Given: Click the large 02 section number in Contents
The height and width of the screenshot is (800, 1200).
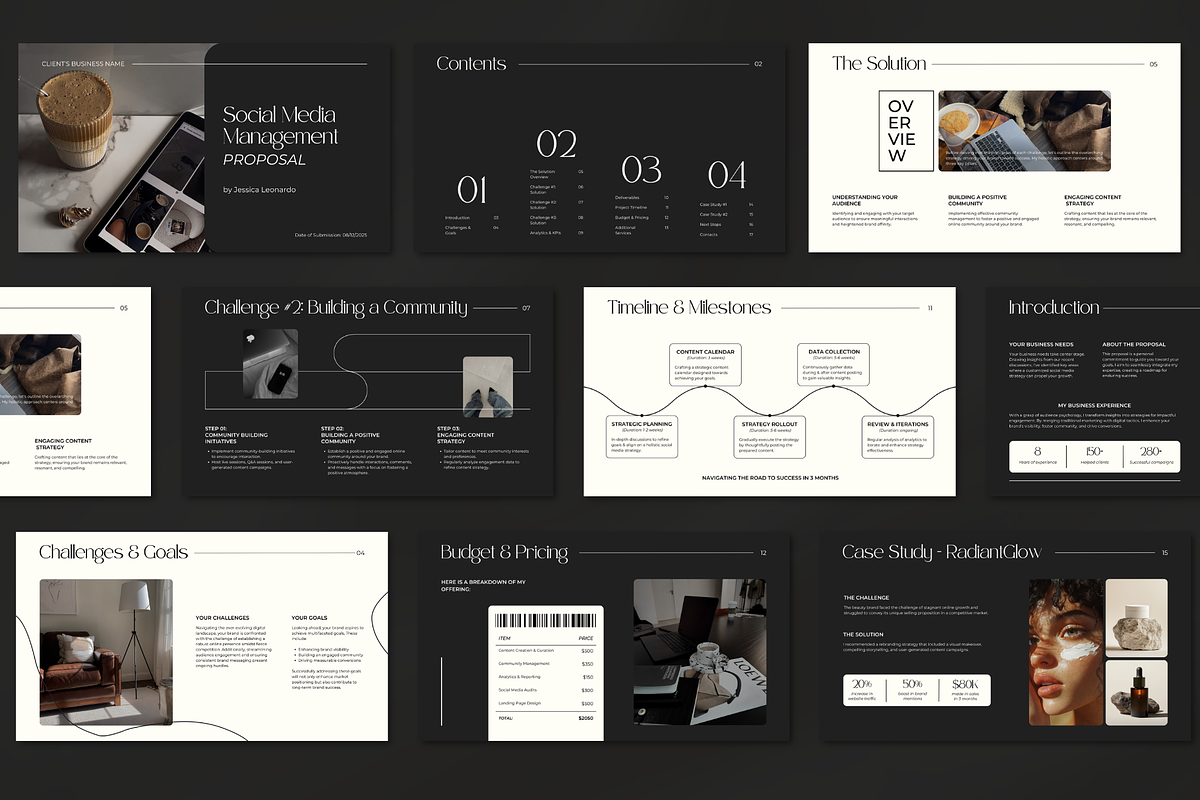Looking at the screenshot, I should coord(556,144).
